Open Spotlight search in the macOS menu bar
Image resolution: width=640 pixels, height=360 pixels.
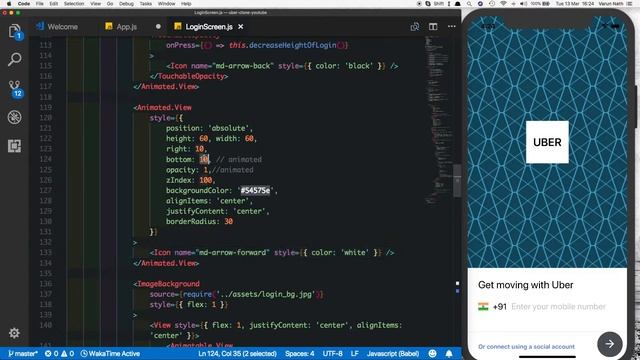click(x=469, y=3)
